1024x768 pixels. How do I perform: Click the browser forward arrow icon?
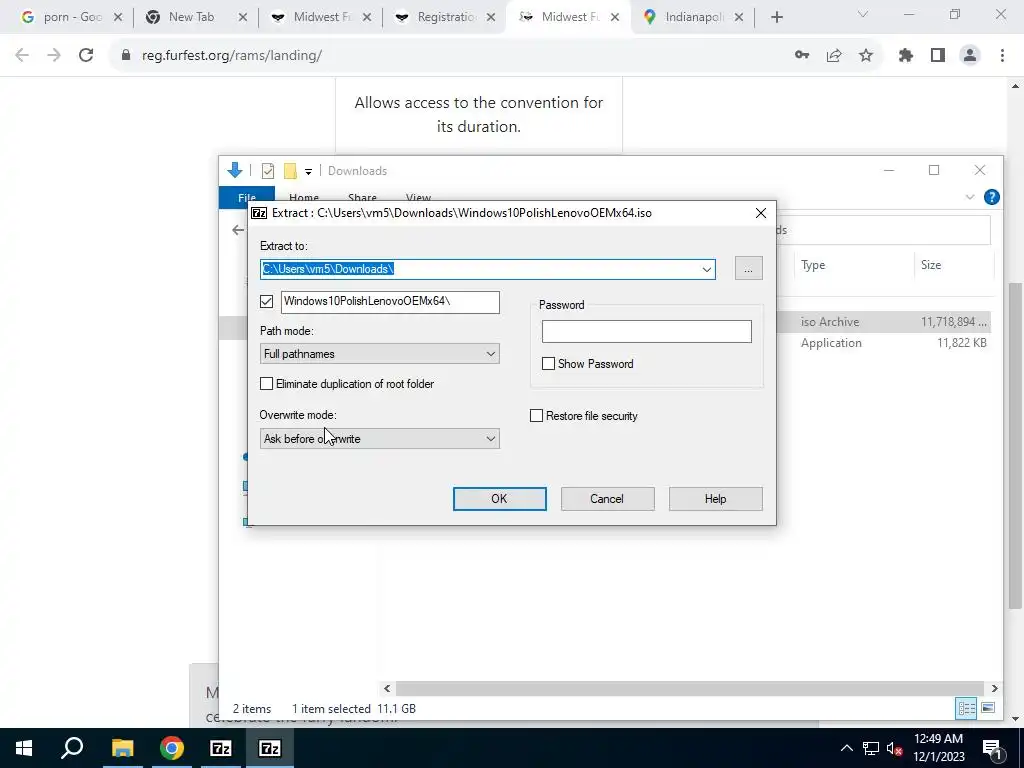(54, 56)
